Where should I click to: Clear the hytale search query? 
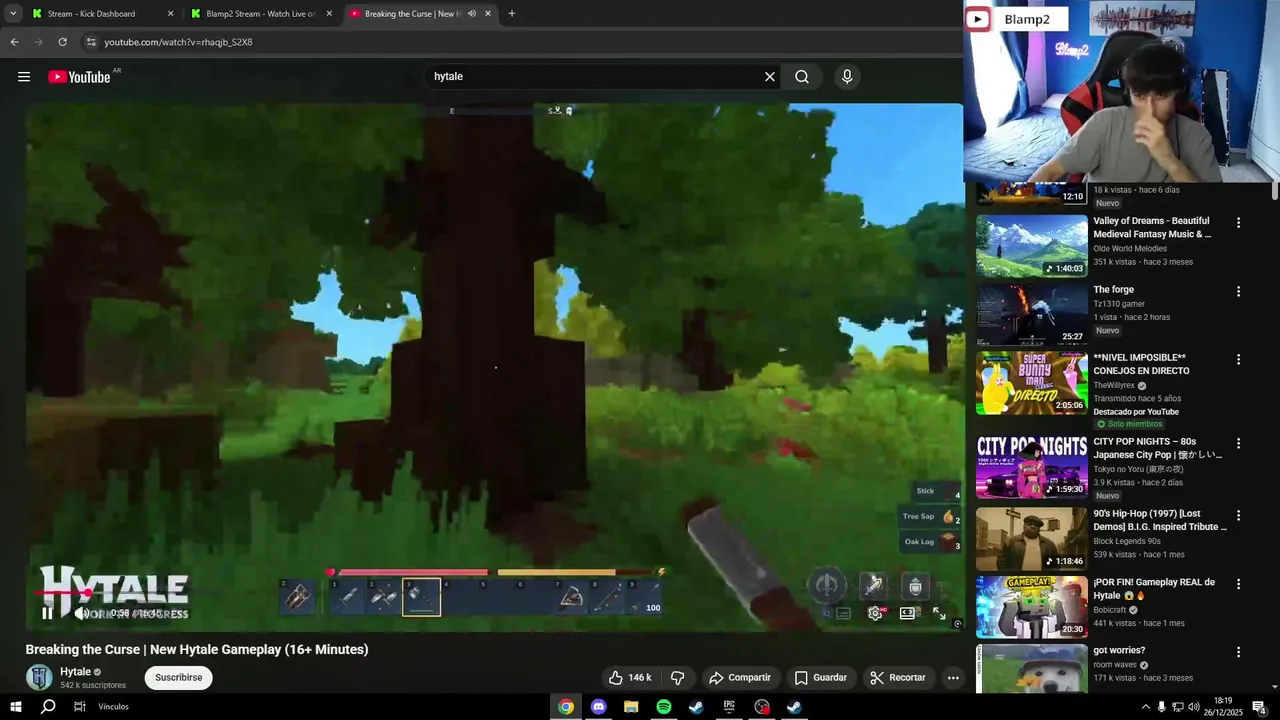770,77
